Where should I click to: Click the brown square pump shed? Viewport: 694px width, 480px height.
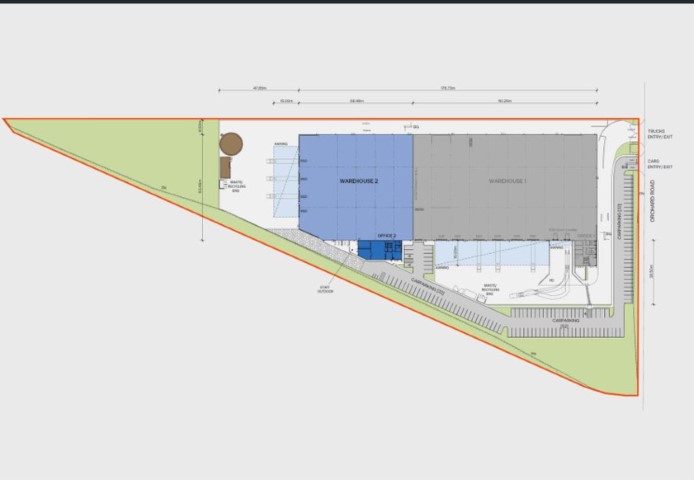point(226,164)
